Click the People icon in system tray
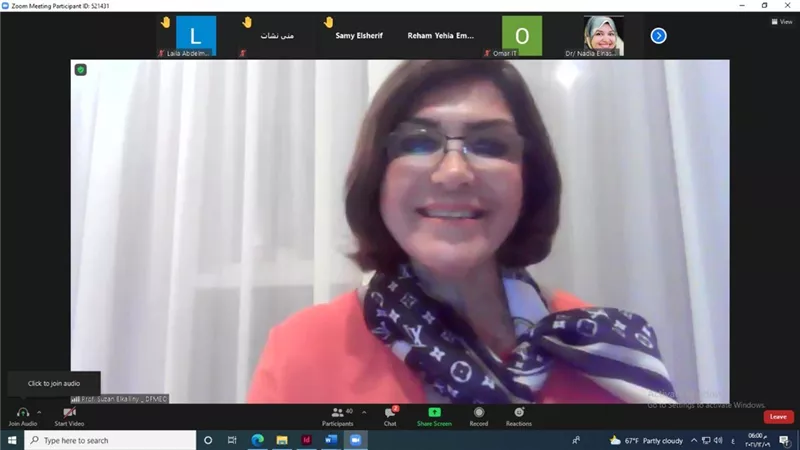This screenshot has height=450, width=800. pos(576,440)
